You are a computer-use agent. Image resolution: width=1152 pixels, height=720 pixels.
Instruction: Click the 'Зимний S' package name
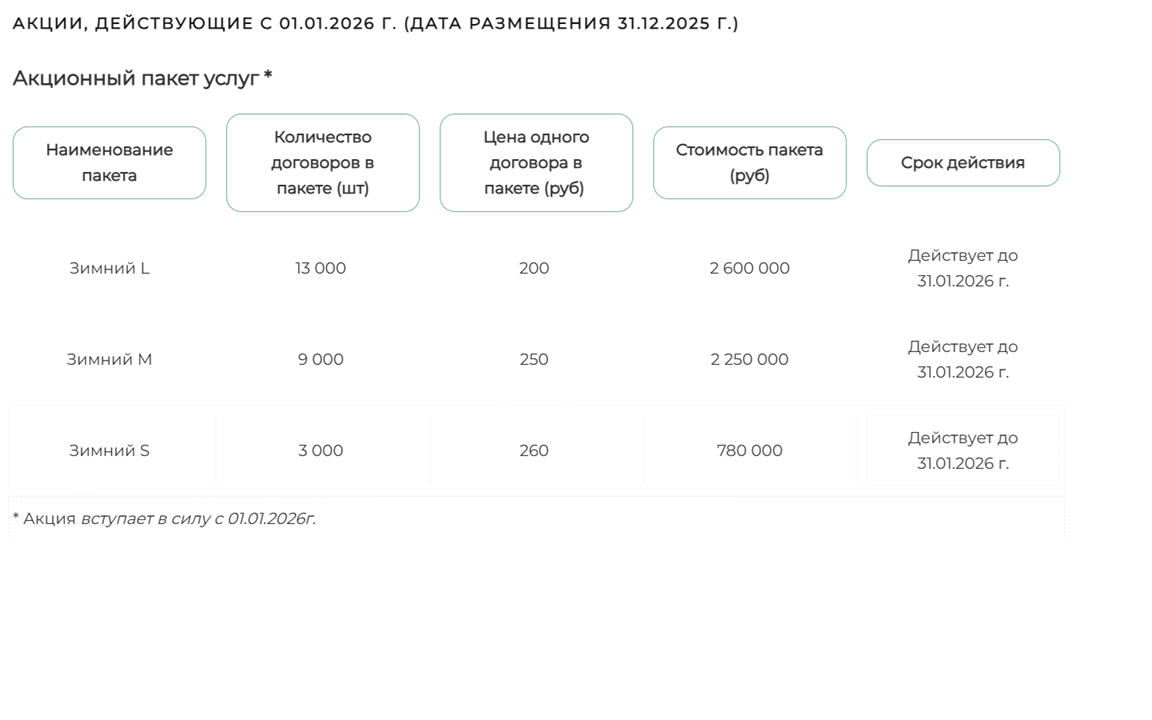coord(109,451)
